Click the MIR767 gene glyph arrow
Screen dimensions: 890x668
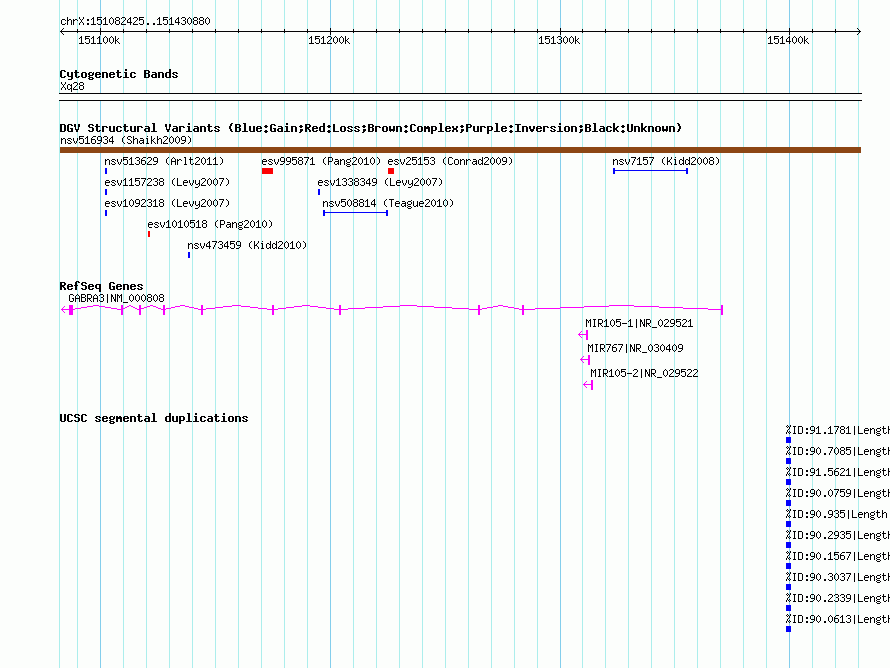click(585, 360)
